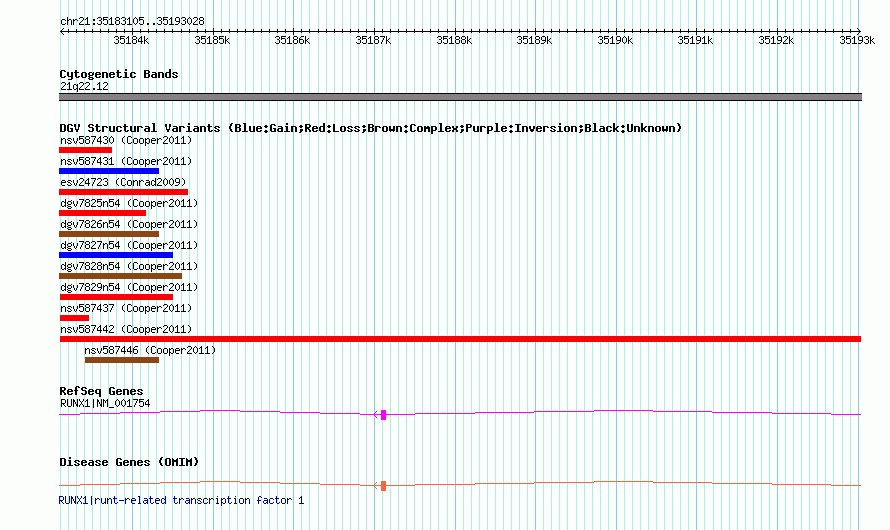
Task: Click the 35185k ruler position
Action: (x=212, y=40)
